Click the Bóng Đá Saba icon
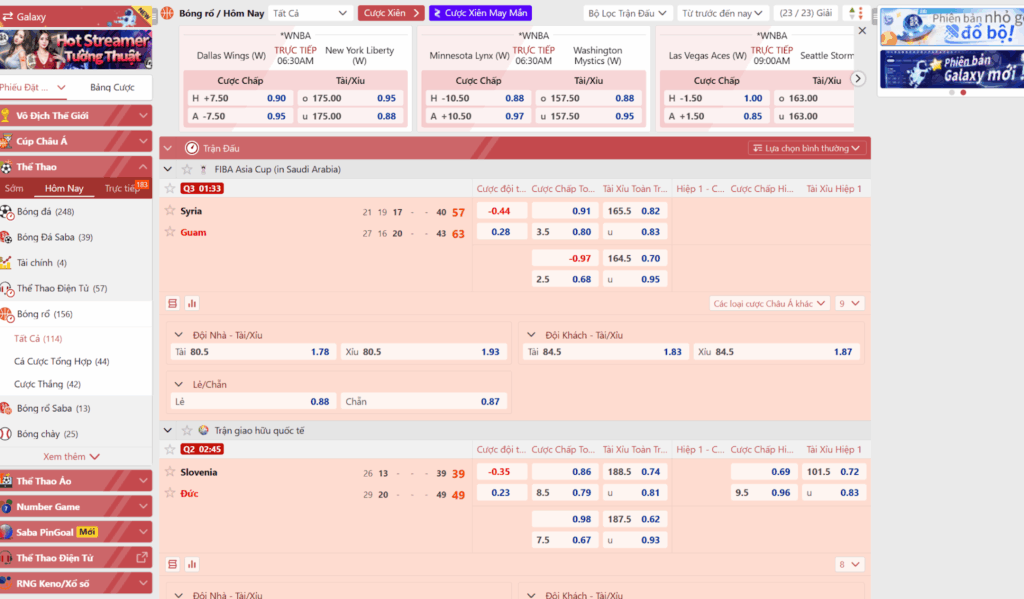 [7, 237]
